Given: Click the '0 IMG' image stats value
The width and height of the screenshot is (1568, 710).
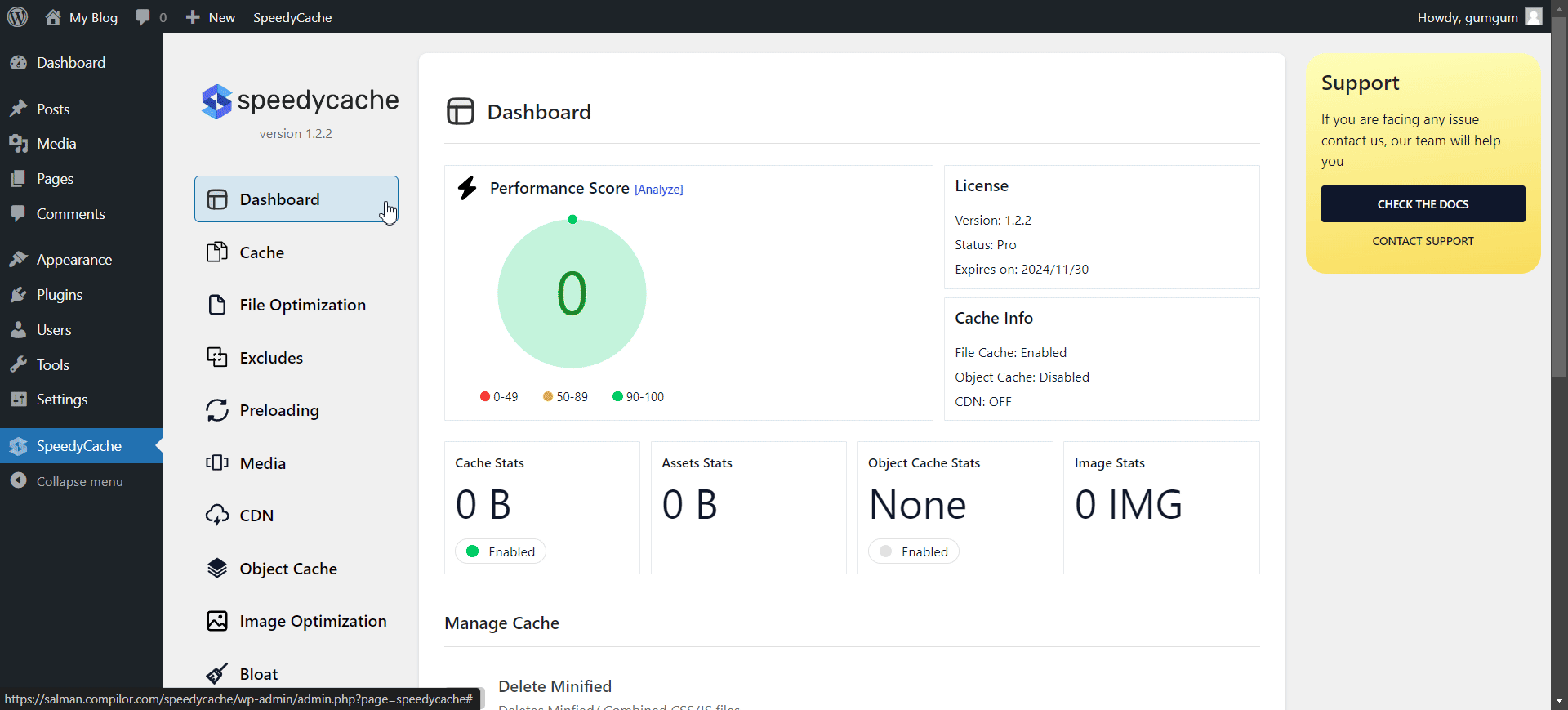Looking at the screenshot, I should (x=1129, y=504).
